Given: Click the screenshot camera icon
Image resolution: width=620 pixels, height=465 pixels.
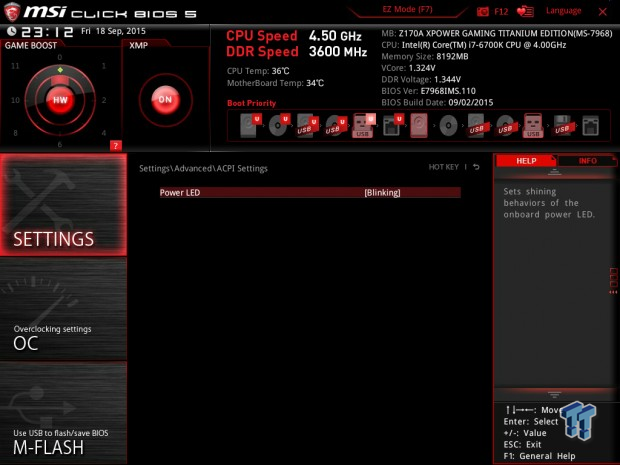Looking at the screenshot, I should click(482, 11).
